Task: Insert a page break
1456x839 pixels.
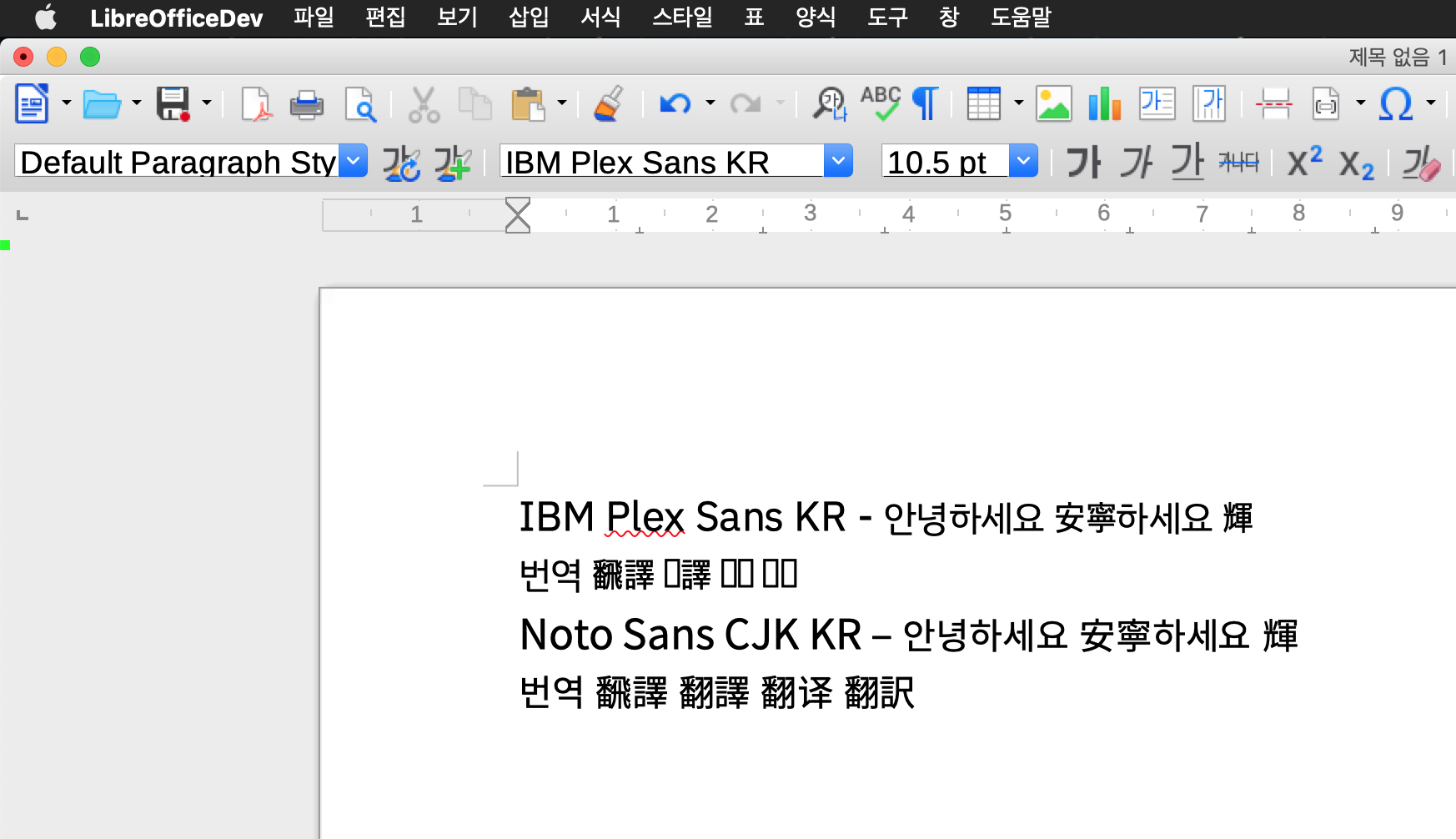Action: (1274, 104)
